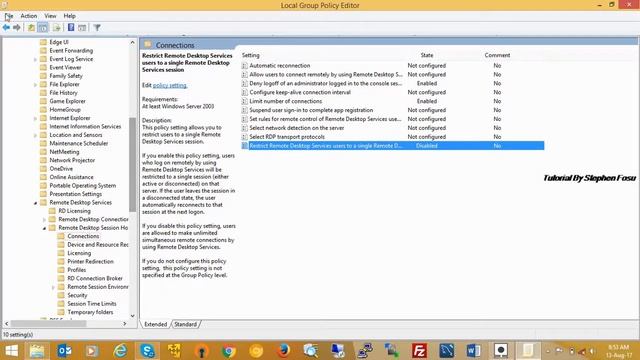This screenshot has height=360, width=640.
Task: Toggle the Show/Hide Action Pane toolbar icon
Action: click(x=82, y=27)
